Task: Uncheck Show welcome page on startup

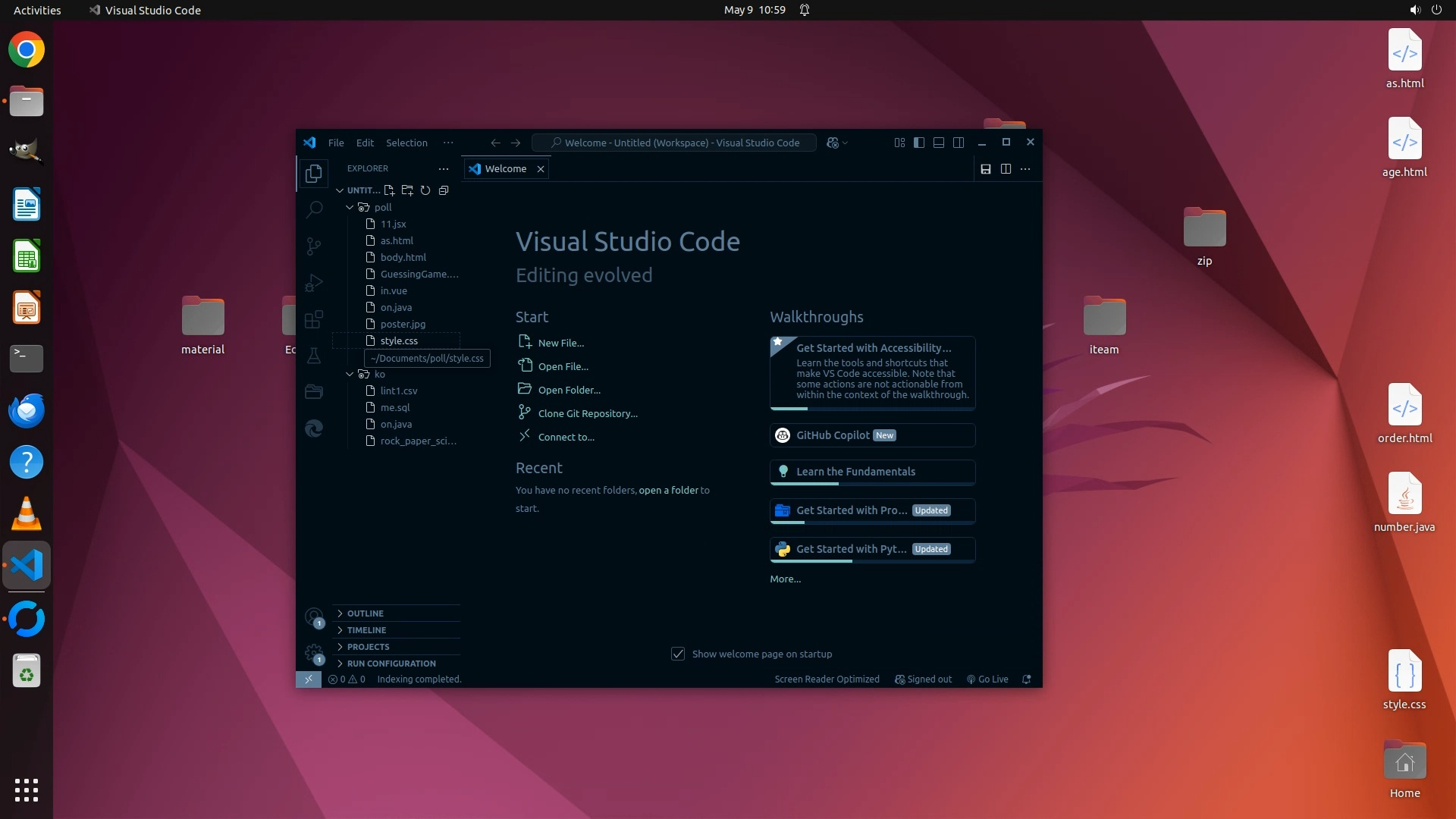Action: click(x=678, y=654)
